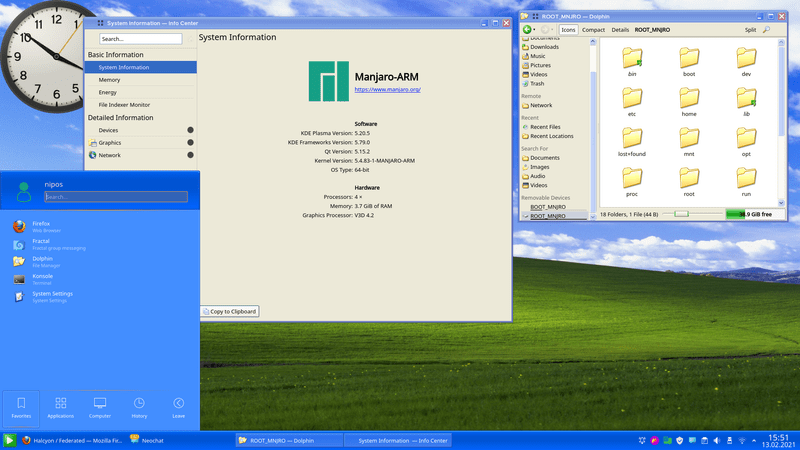
Task: Select Memory in Info Center sidebar
Action: pos(141,80)
